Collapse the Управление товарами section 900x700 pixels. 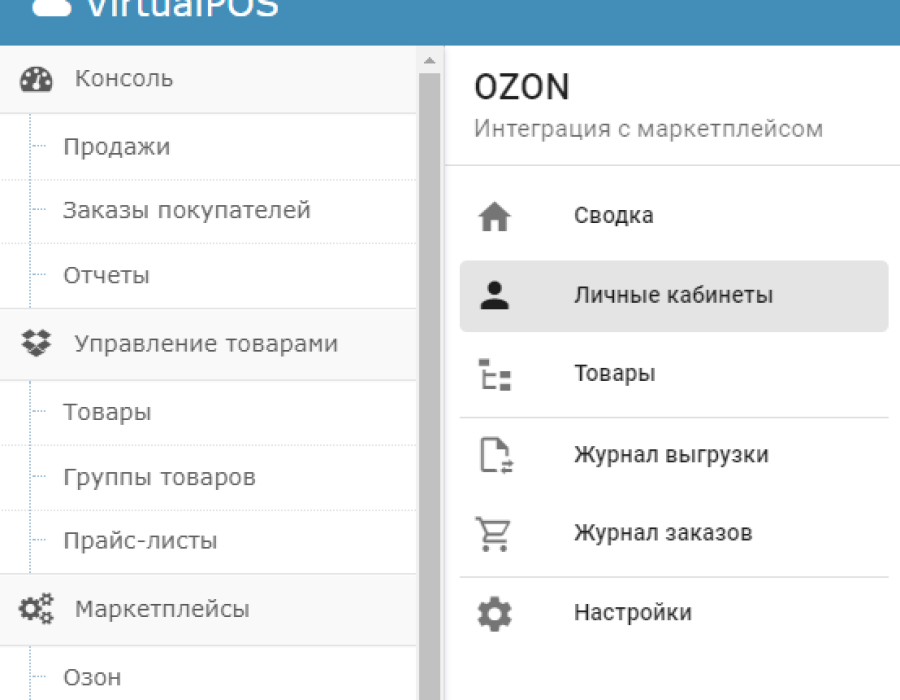pyautogui.click(x=208, y=344)
